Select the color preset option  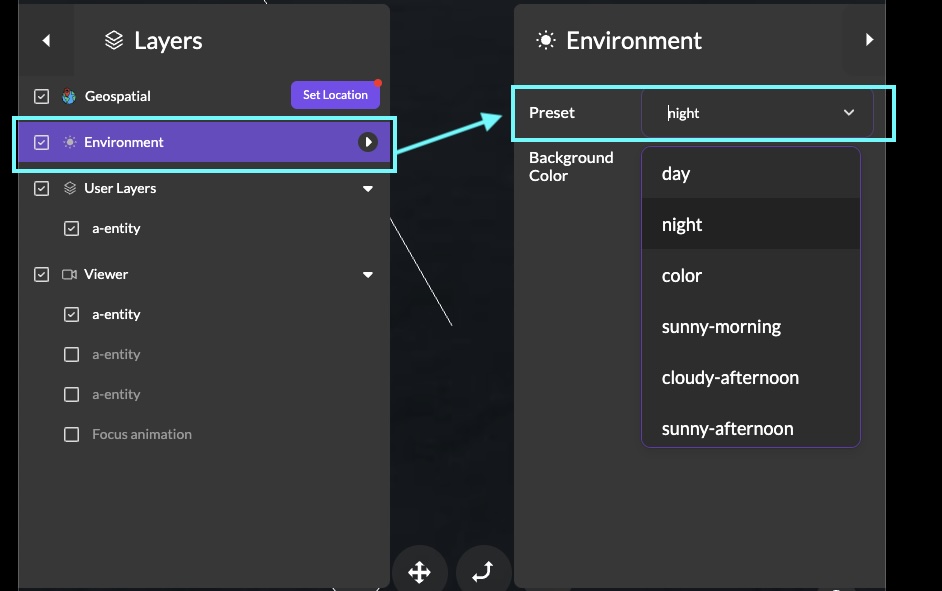(682, 276)
